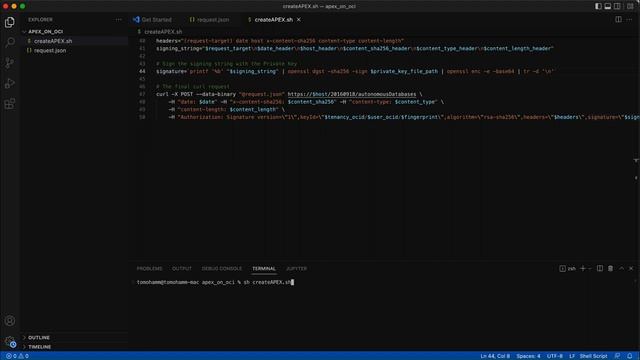
Task: Open the errors and warnings status indicator
Action: (x=17, y=356)
